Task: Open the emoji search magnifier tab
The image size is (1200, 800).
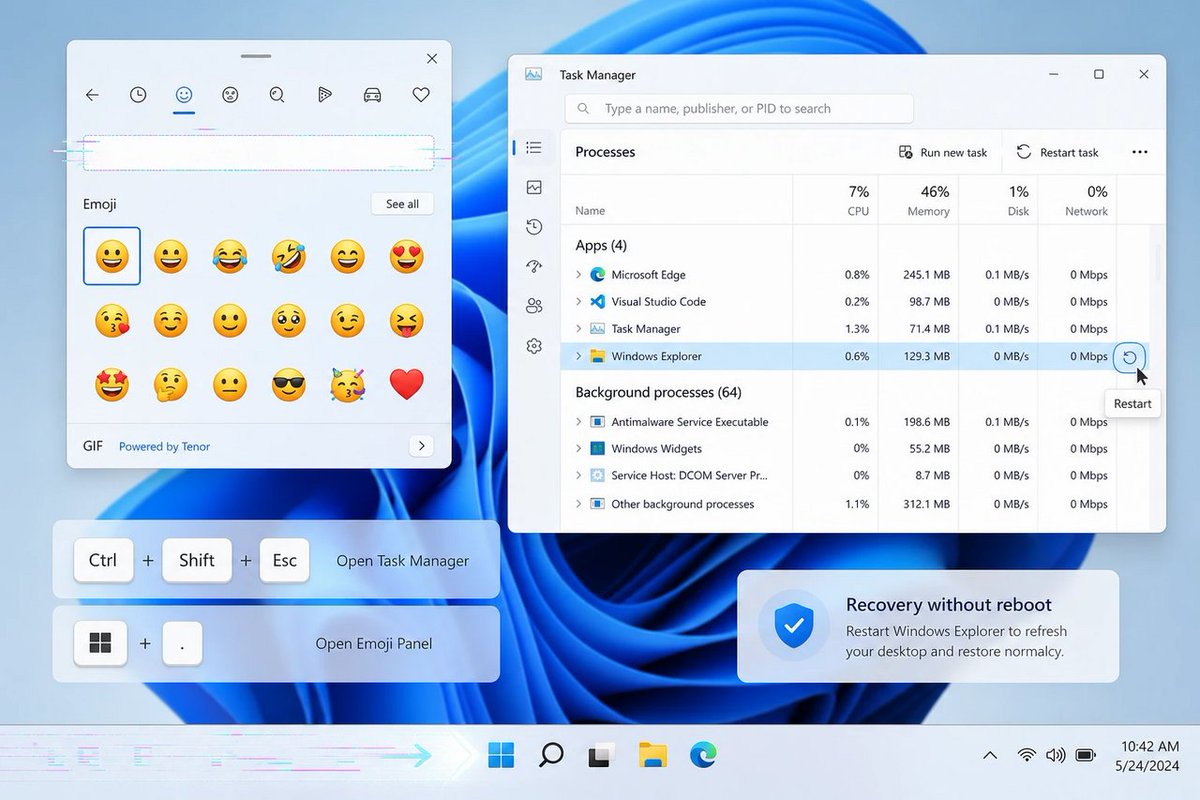Action: click(x=277, y=95)
